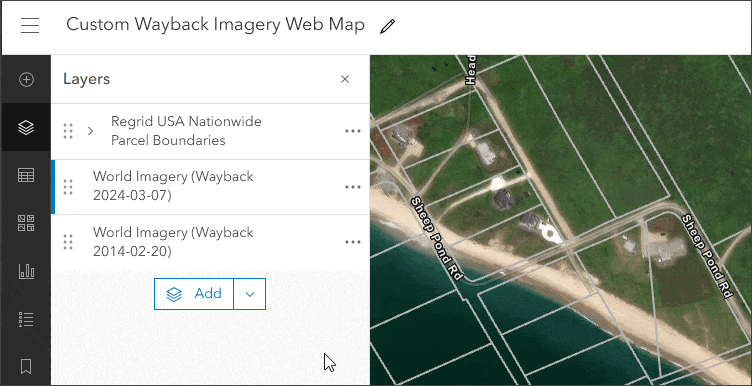Image resolution: width=752 pixels, height=386 pixels.
Task: Open the Add button dropdown arrow
Action: tap(250, 294)
